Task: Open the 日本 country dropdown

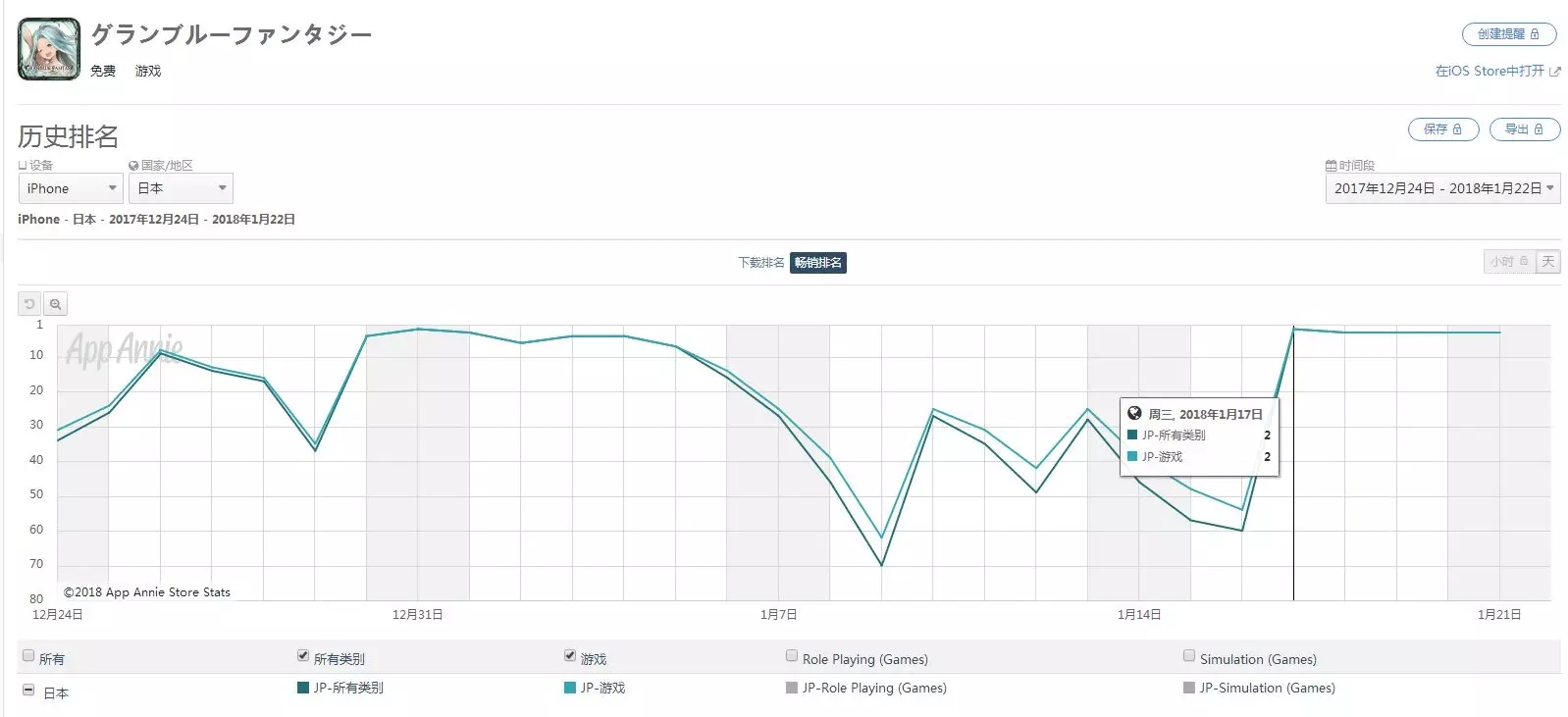Action: [181, 188]
